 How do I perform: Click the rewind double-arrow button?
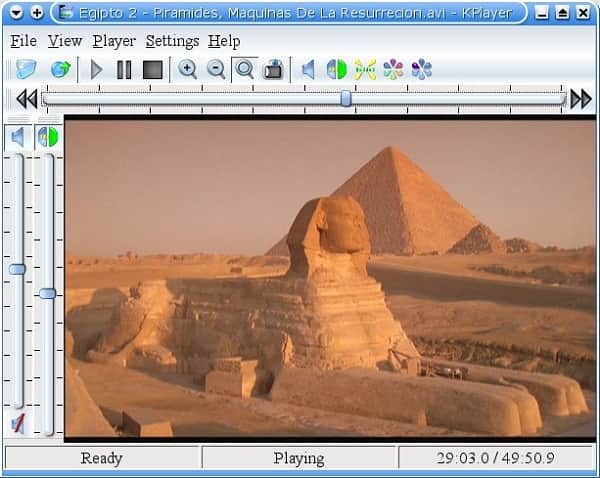click(x=26, y=98)
